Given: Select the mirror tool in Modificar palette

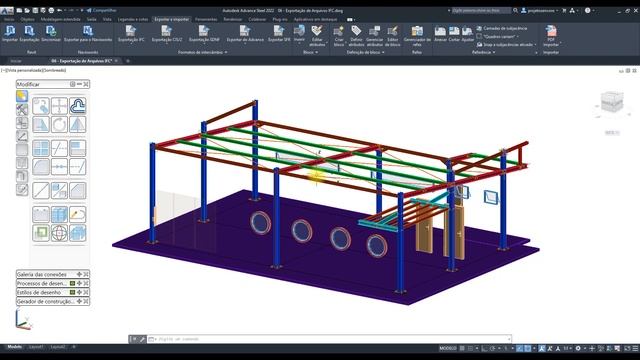Looking at the screenshot, I should coord(78,124).
